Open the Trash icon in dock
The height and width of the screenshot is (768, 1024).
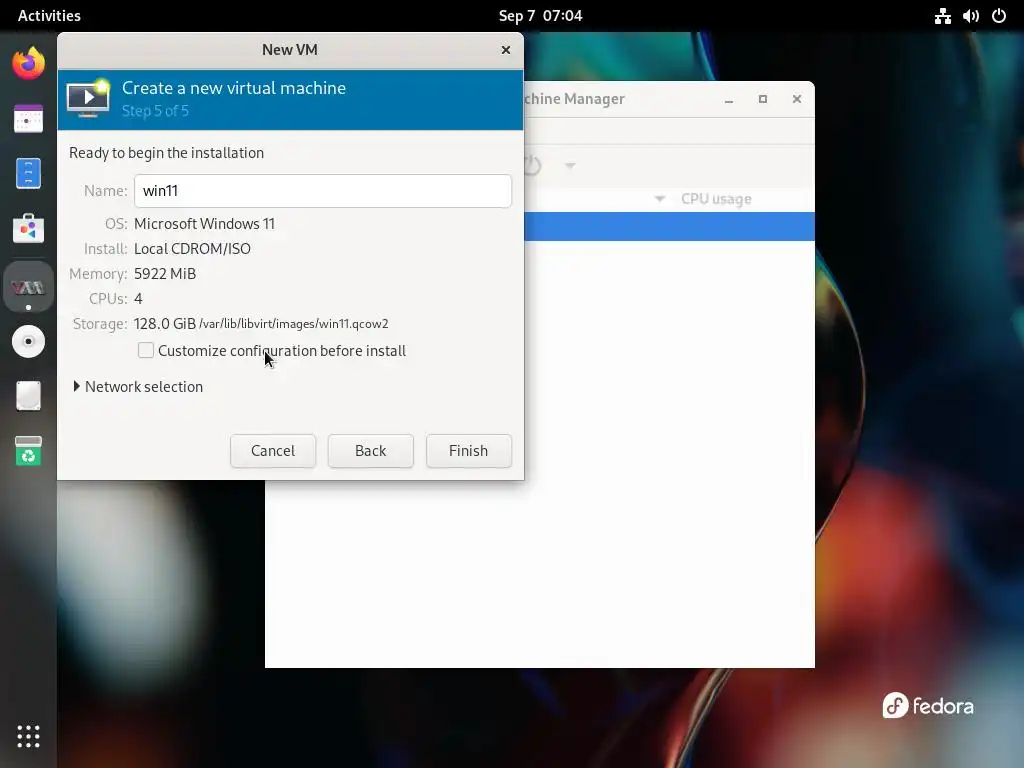tap(28, 451)
